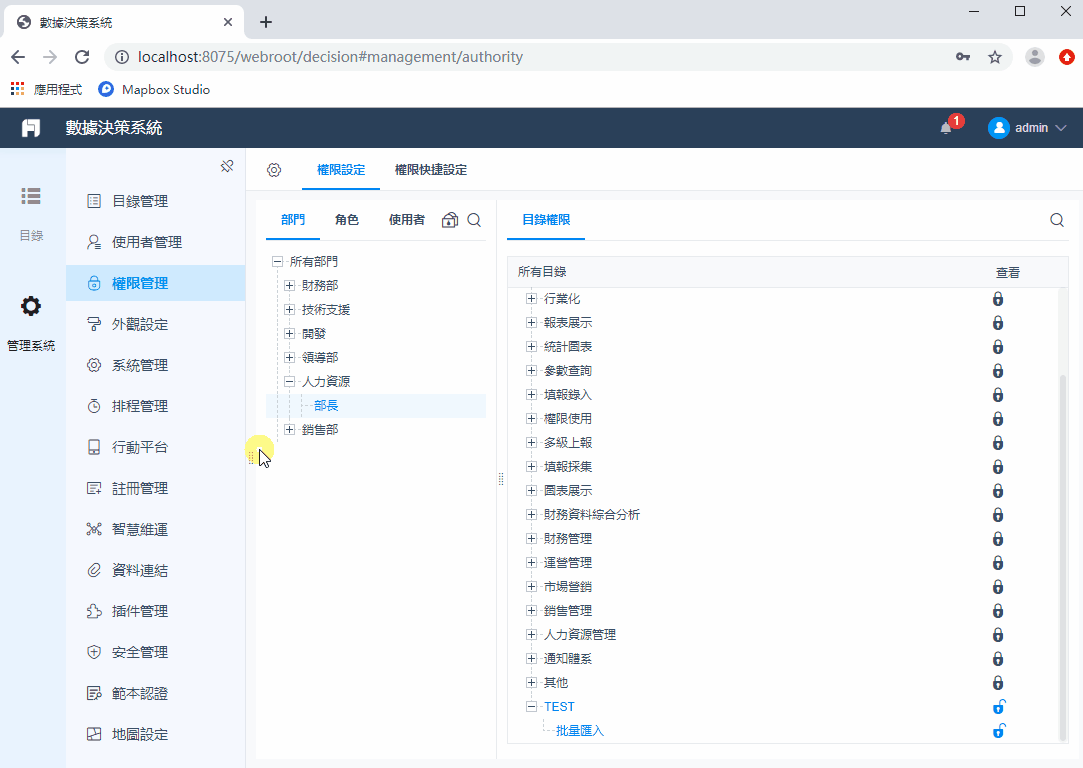Screen dimensions: 1083x768
Task: Select 部長 under 人力資源
Action: point(327,405)
